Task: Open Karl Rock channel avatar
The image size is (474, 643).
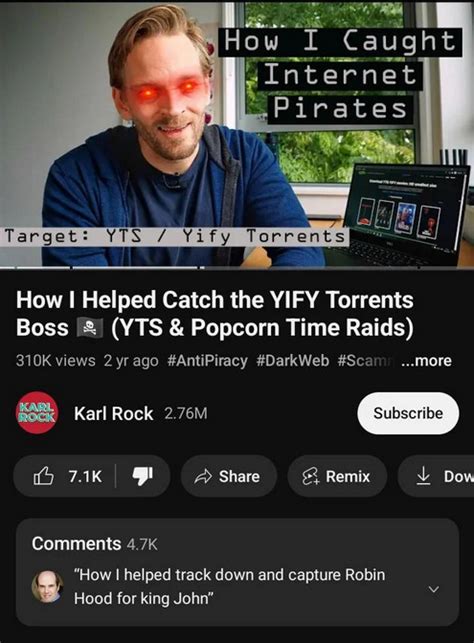Action: [x=36, y=413]
